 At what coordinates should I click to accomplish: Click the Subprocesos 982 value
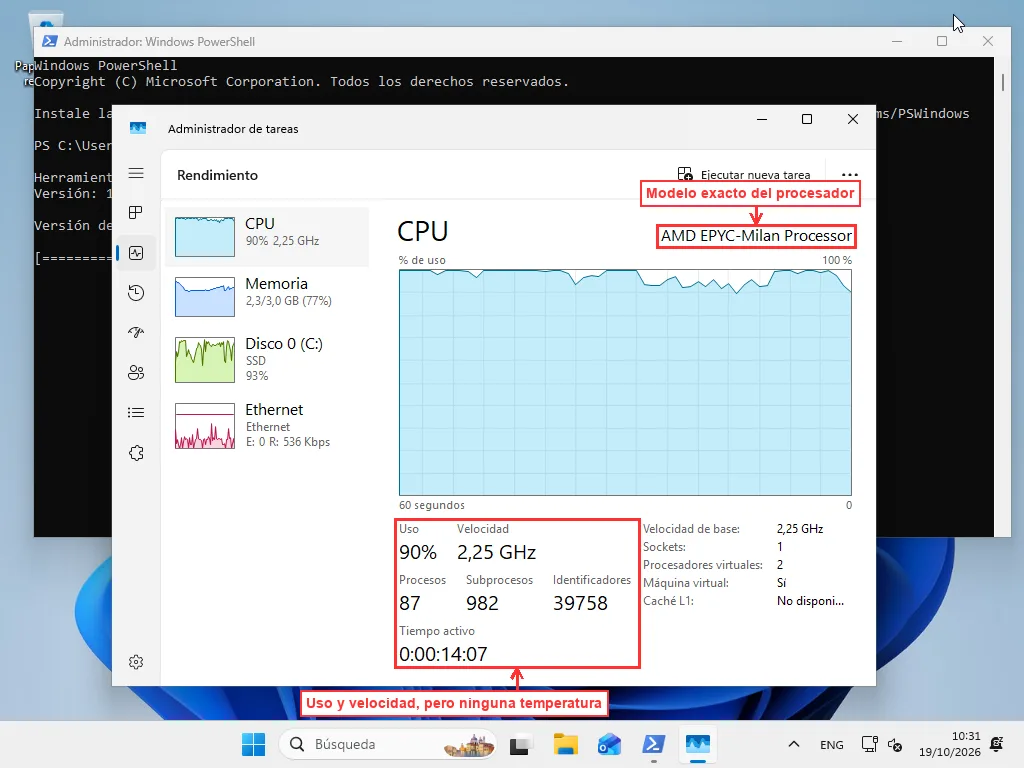point(482,603)
